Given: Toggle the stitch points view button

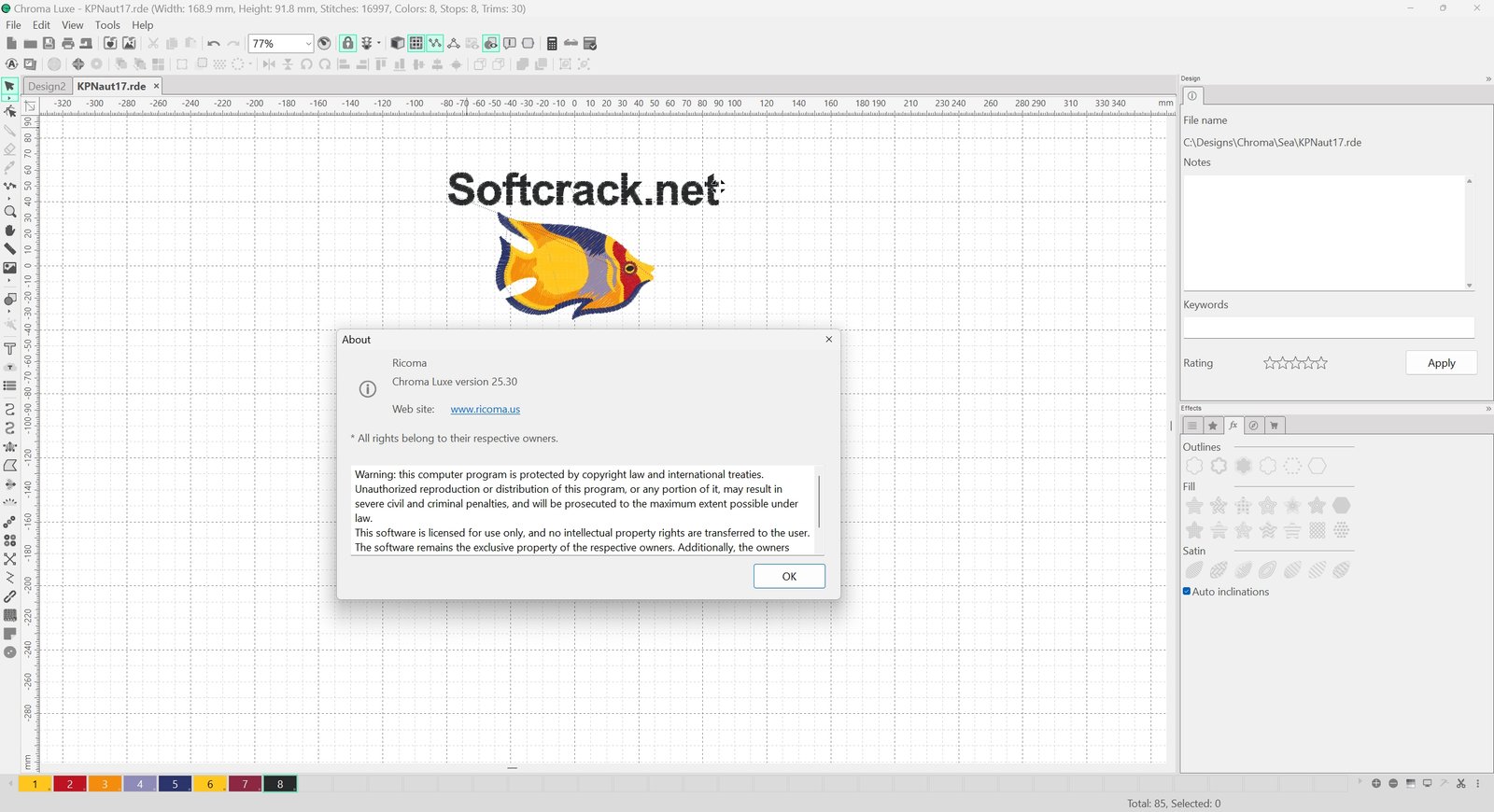Looking at the screenshot, I should point(435,43).
